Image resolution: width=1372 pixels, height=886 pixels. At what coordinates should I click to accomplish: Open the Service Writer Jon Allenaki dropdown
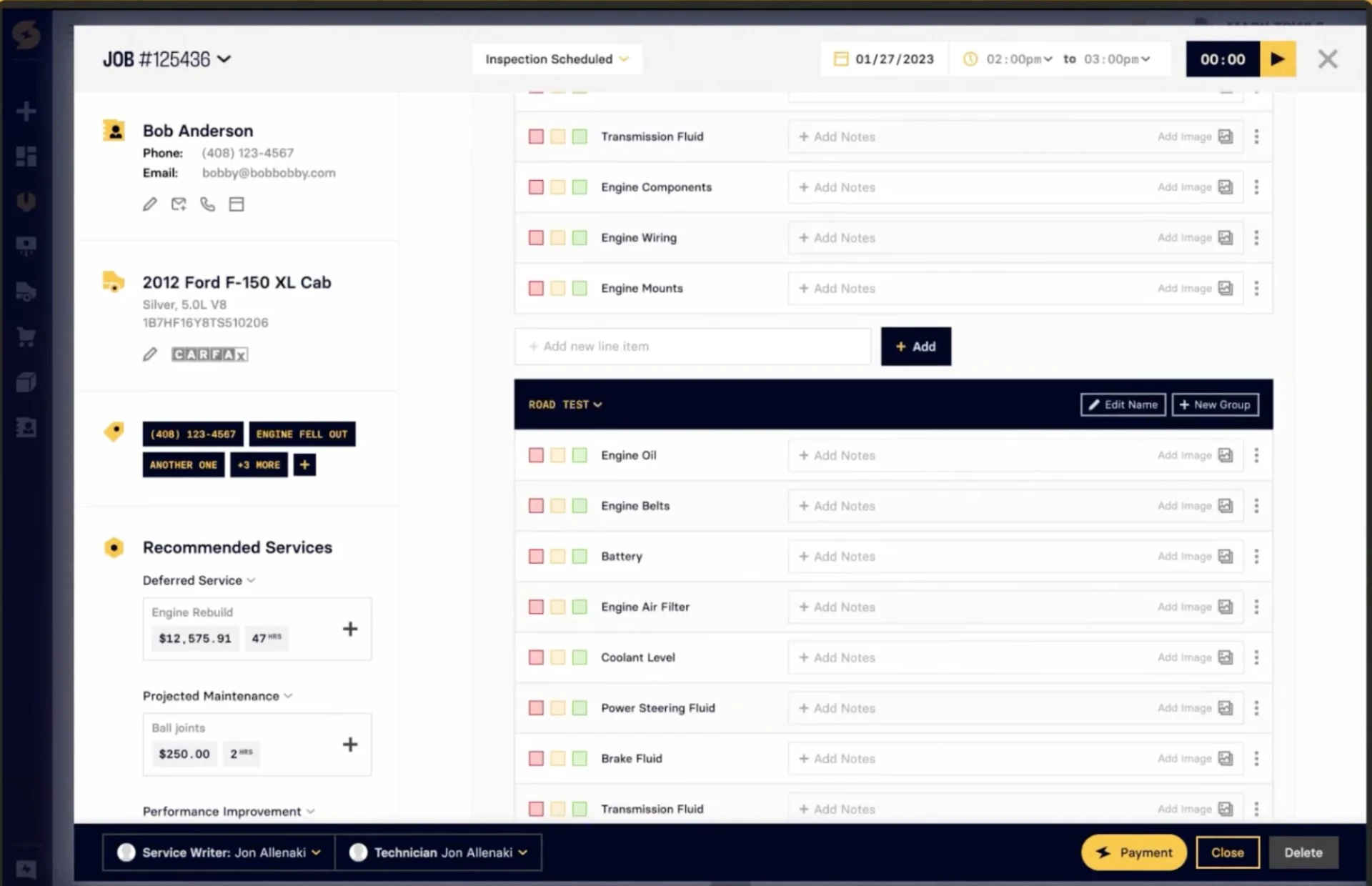[x=219, y=852]
